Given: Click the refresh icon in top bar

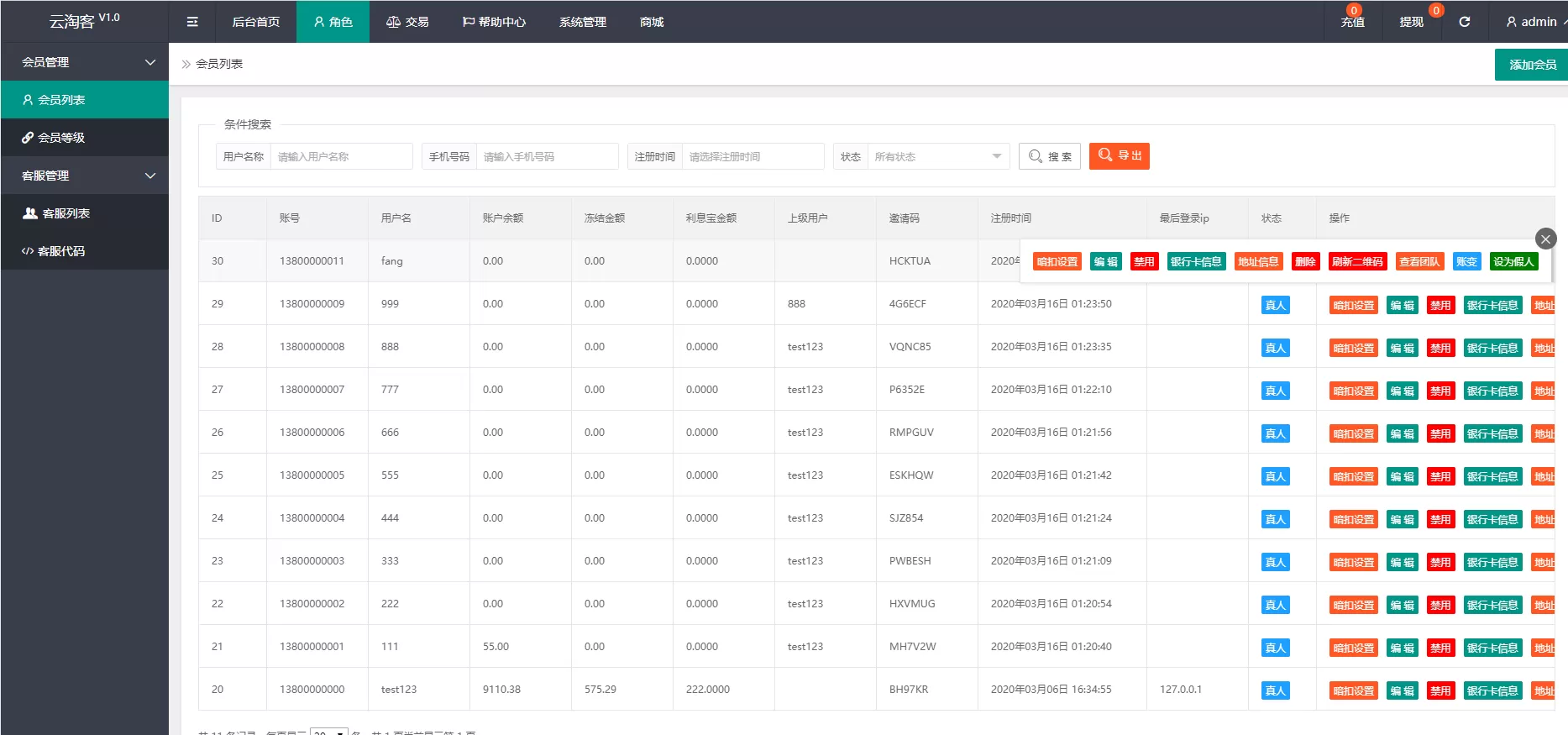Looking at the screenshot, I should (x=1464, y=22).
